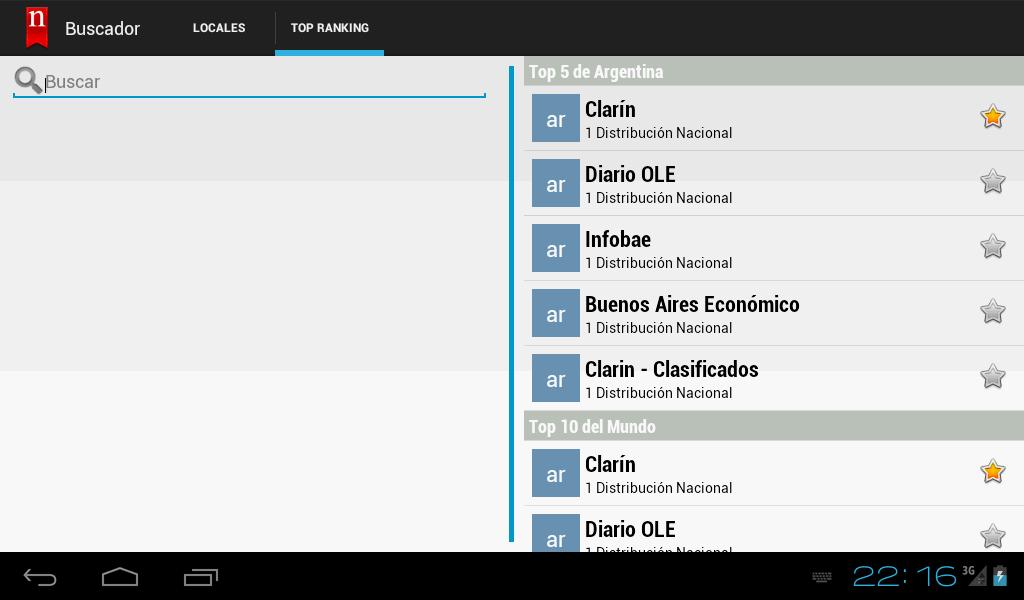Open the recent apps icon
The height and width of the screenshot is (600, 1024).
pyautogui.click(x=200, y=577)
